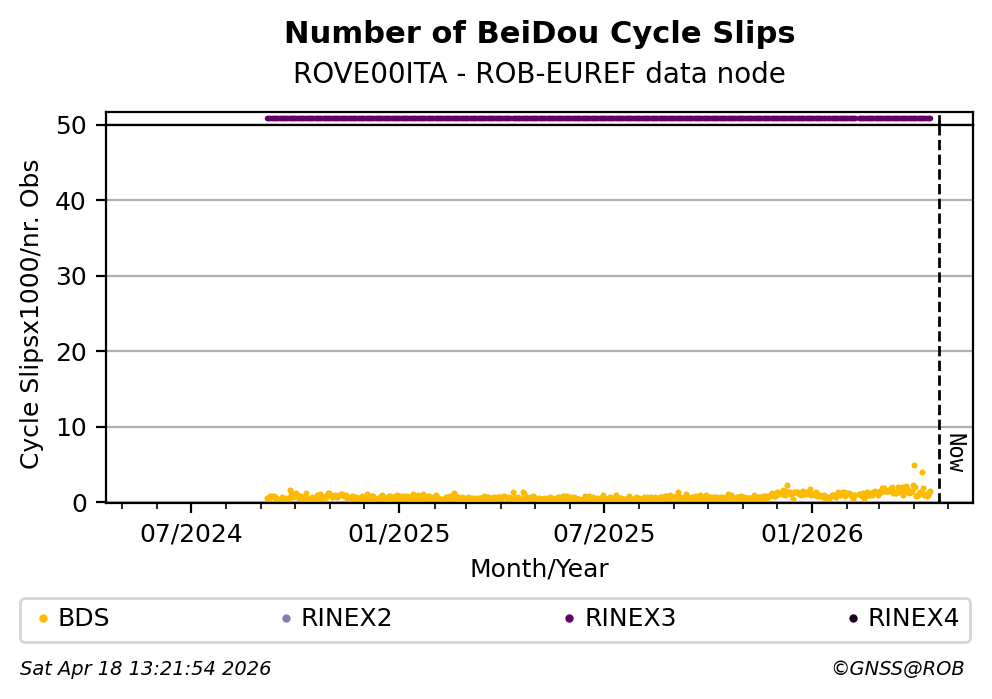This screenshot has width=992, height=699.
Task: Select the BDS legend label
Action: (84, 619)
